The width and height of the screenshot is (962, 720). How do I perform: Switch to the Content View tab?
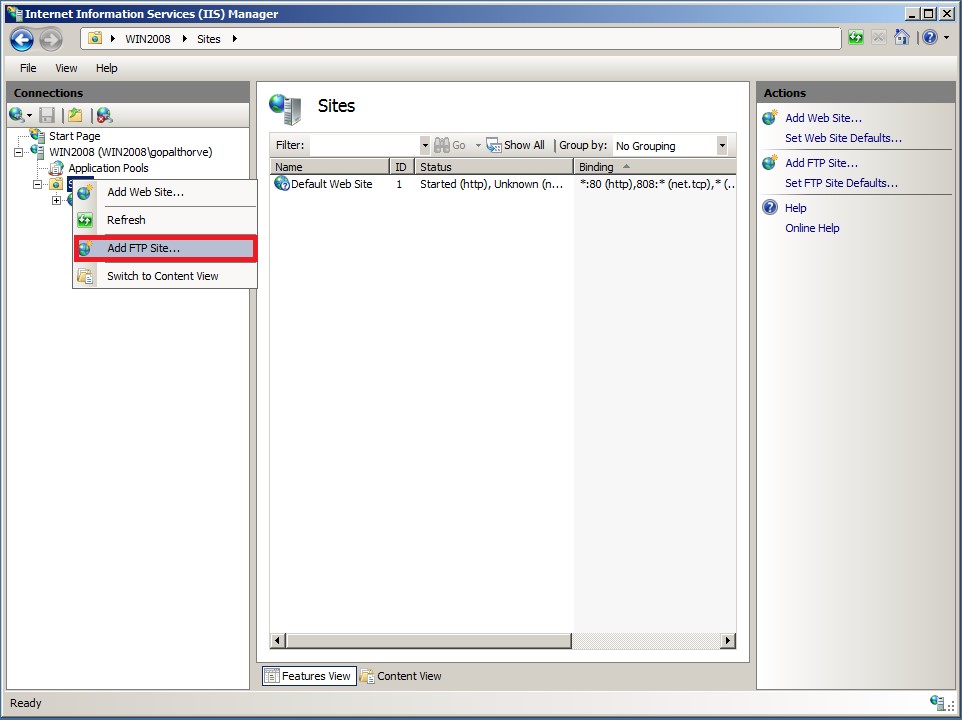tap(400, 676)
